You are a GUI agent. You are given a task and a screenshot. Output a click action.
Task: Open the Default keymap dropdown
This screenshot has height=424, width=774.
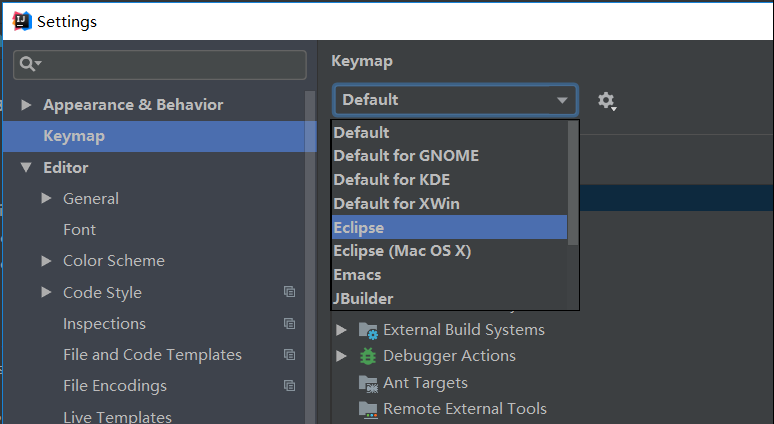[455, 100]
